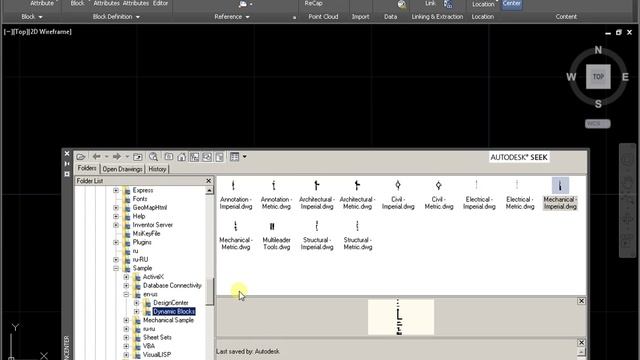Switch to the Folders tab
This screenshot has height=360, width=640.
click(87, 168)
